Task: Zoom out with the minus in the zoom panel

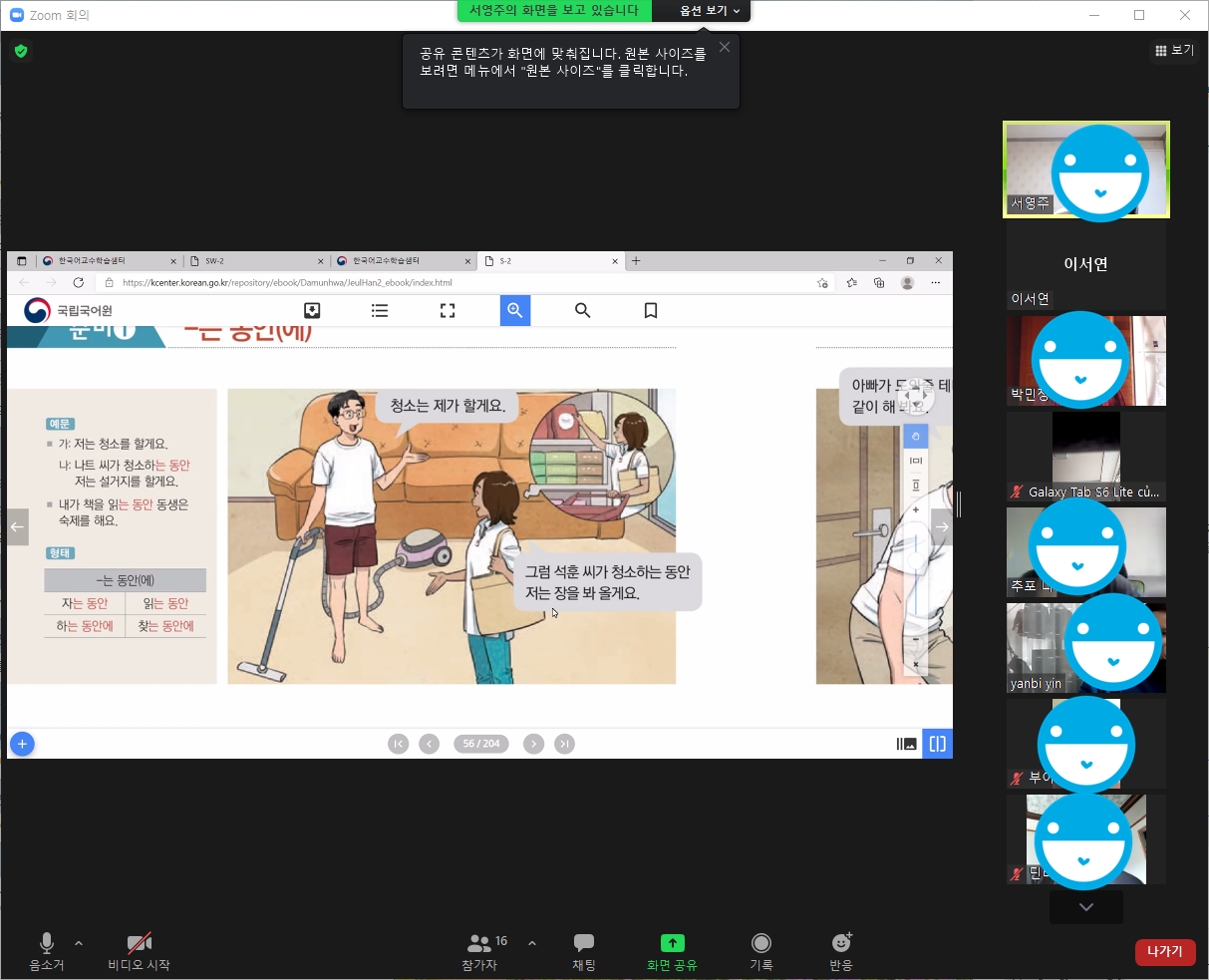Action: [916, 639]
